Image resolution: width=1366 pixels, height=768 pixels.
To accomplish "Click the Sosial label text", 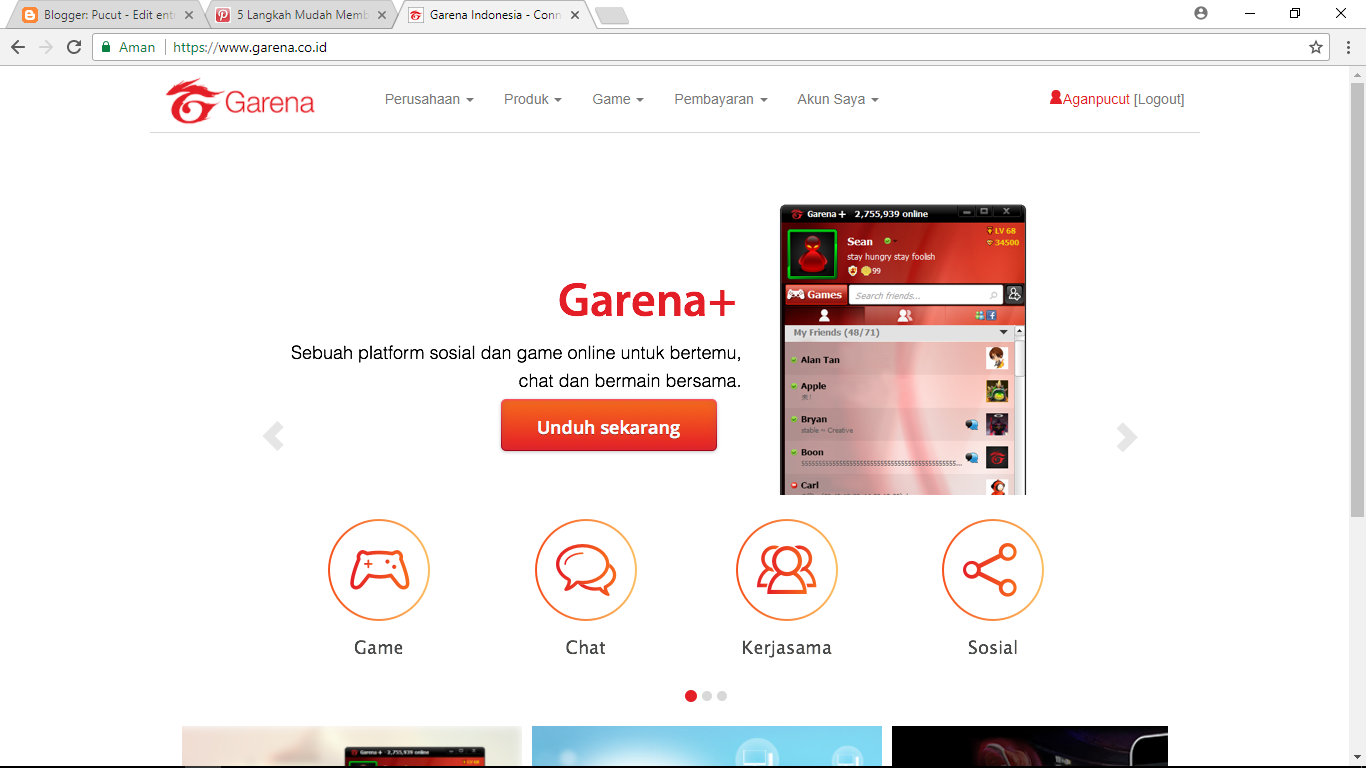I will (x=993, y=647).
